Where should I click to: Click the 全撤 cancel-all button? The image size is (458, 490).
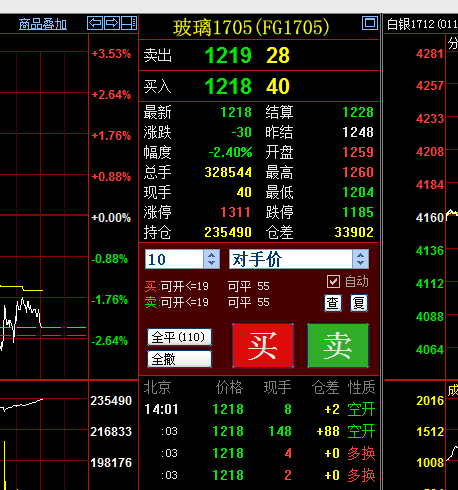pyautogui.click(x=179, y=359)
